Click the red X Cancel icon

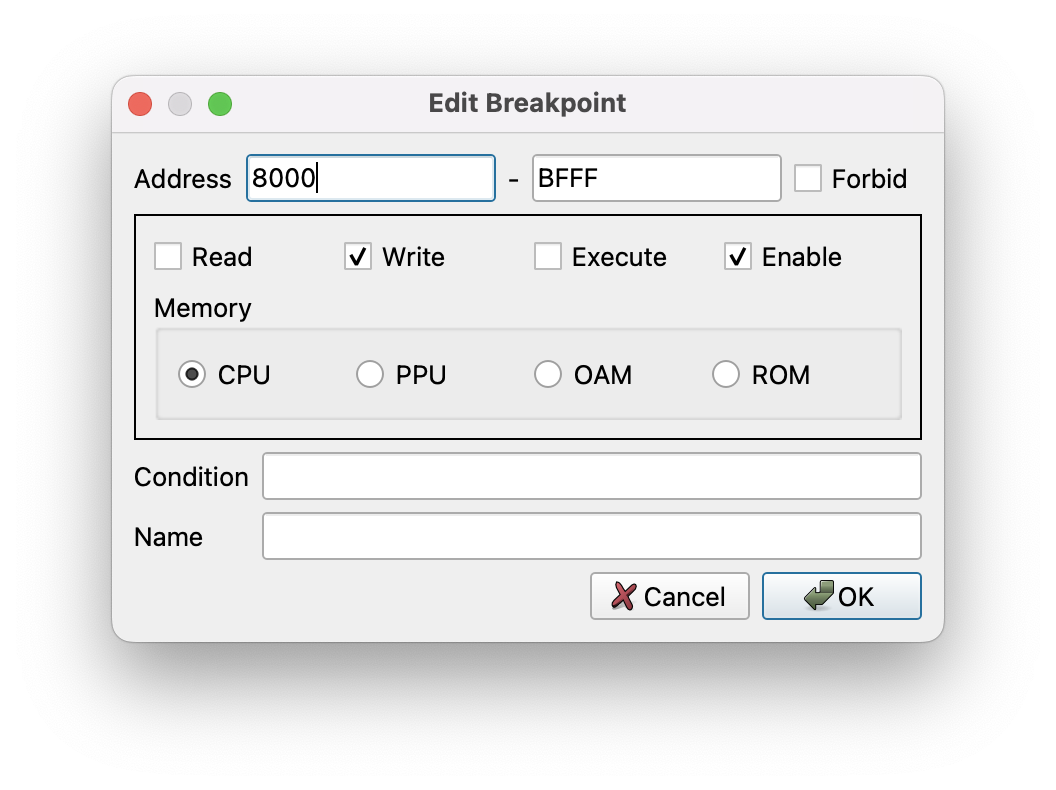coord(624,597)
